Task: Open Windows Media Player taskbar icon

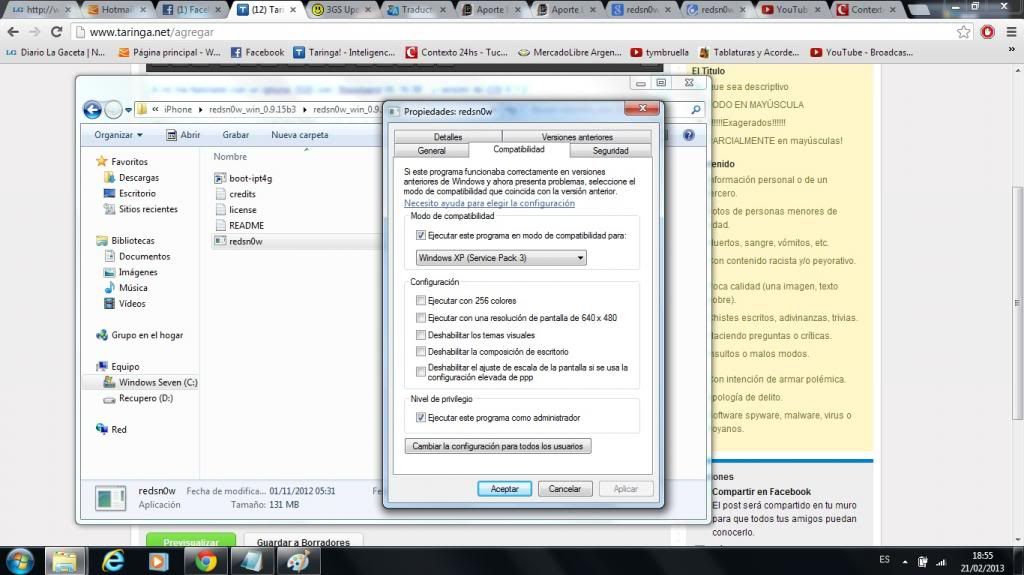Action: (158, 561)
